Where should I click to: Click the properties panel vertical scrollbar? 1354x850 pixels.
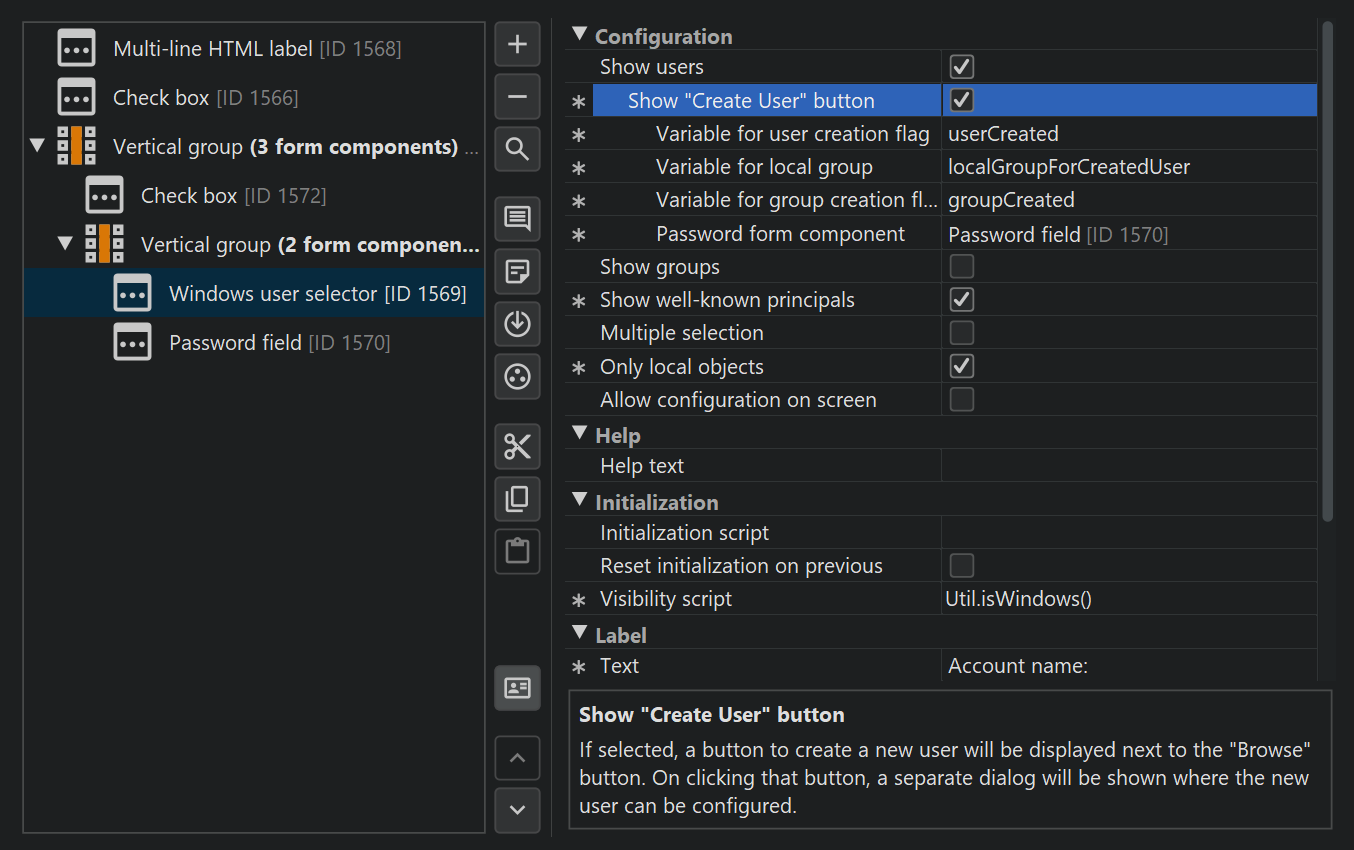coord(1327,270)
